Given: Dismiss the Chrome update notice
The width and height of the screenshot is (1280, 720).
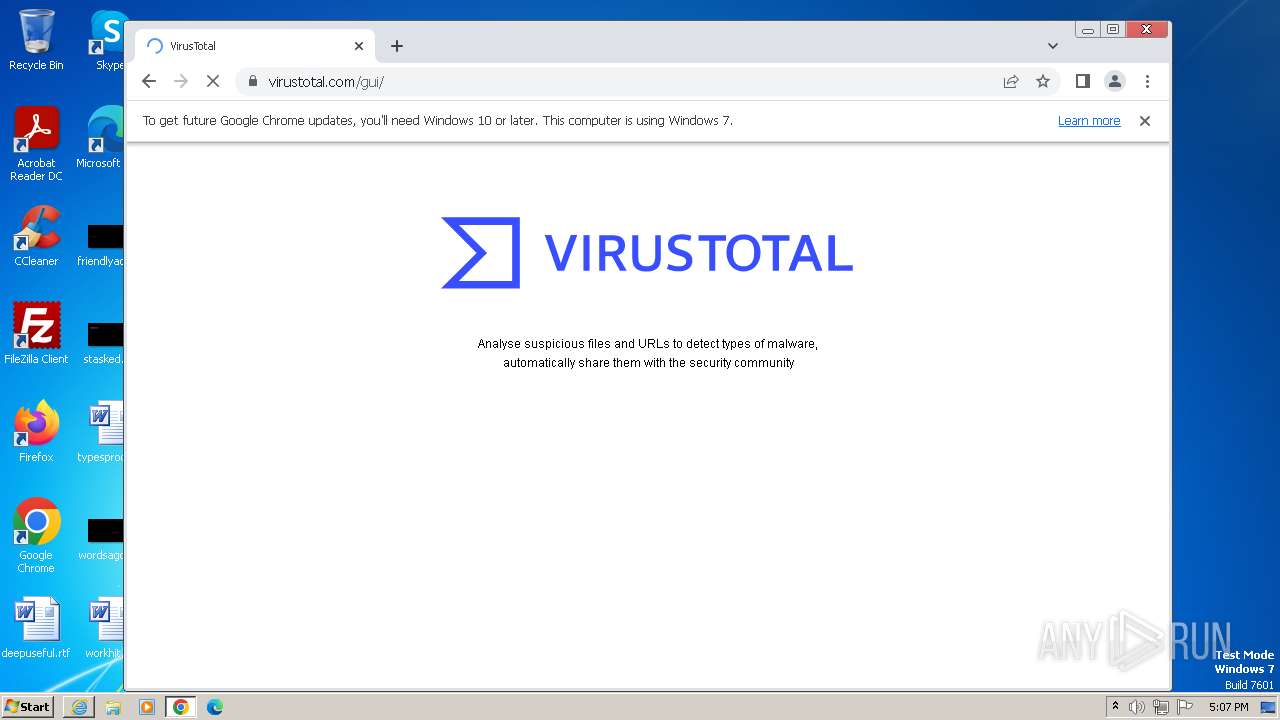Looking at the screenshot, I should point(1145,121).
